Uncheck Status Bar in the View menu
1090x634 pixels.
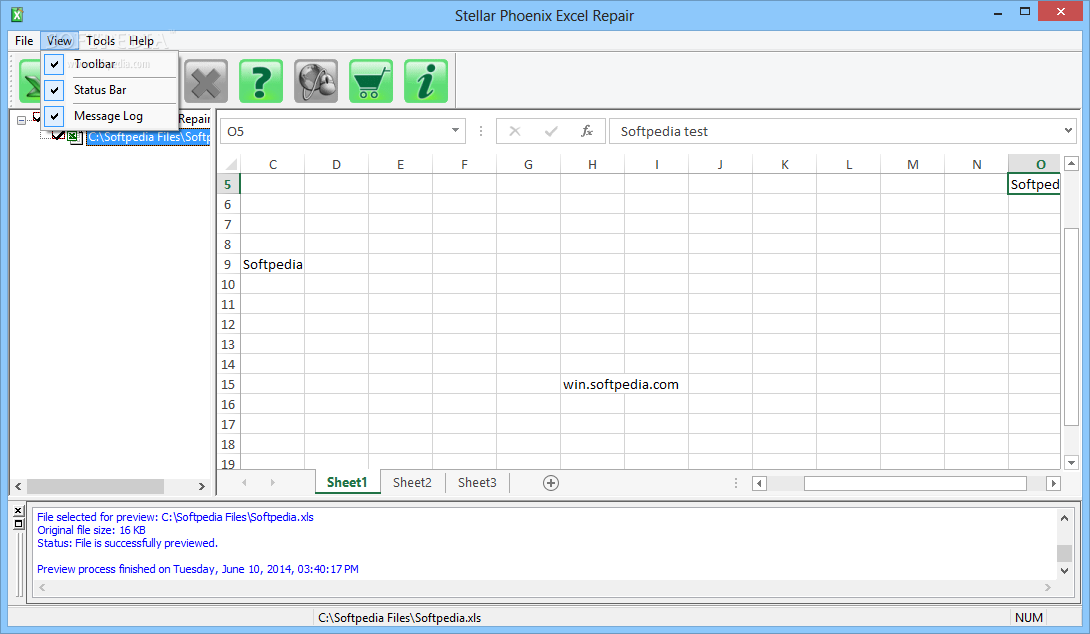(54, 90)
